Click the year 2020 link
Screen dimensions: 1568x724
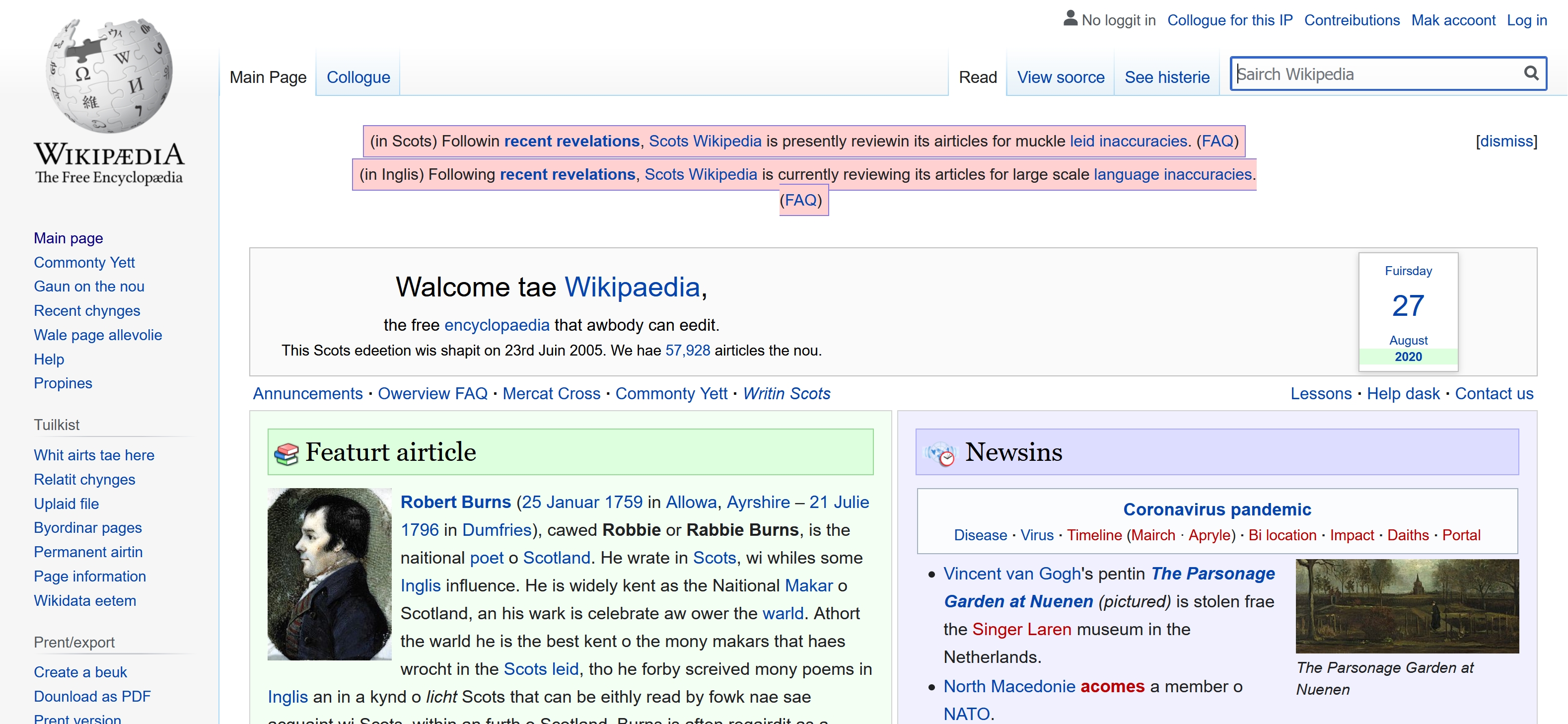[x=1408, y=357]
